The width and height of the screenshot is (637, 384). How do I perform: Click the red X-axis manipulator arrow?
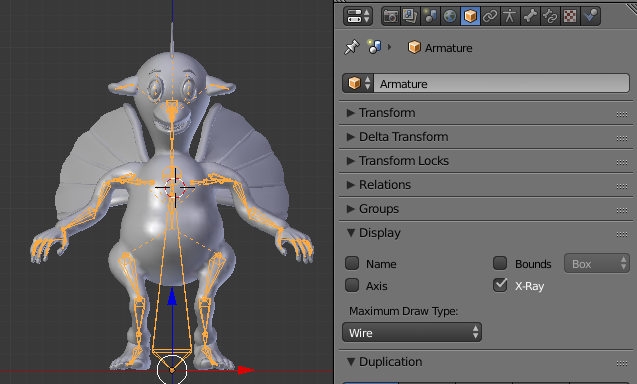click(246, 370)
